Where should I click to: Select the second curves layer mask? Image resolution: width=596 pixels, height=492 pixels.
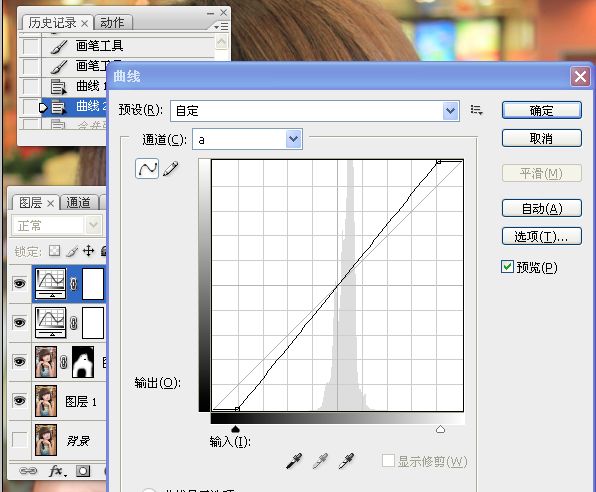pos(93,323)
